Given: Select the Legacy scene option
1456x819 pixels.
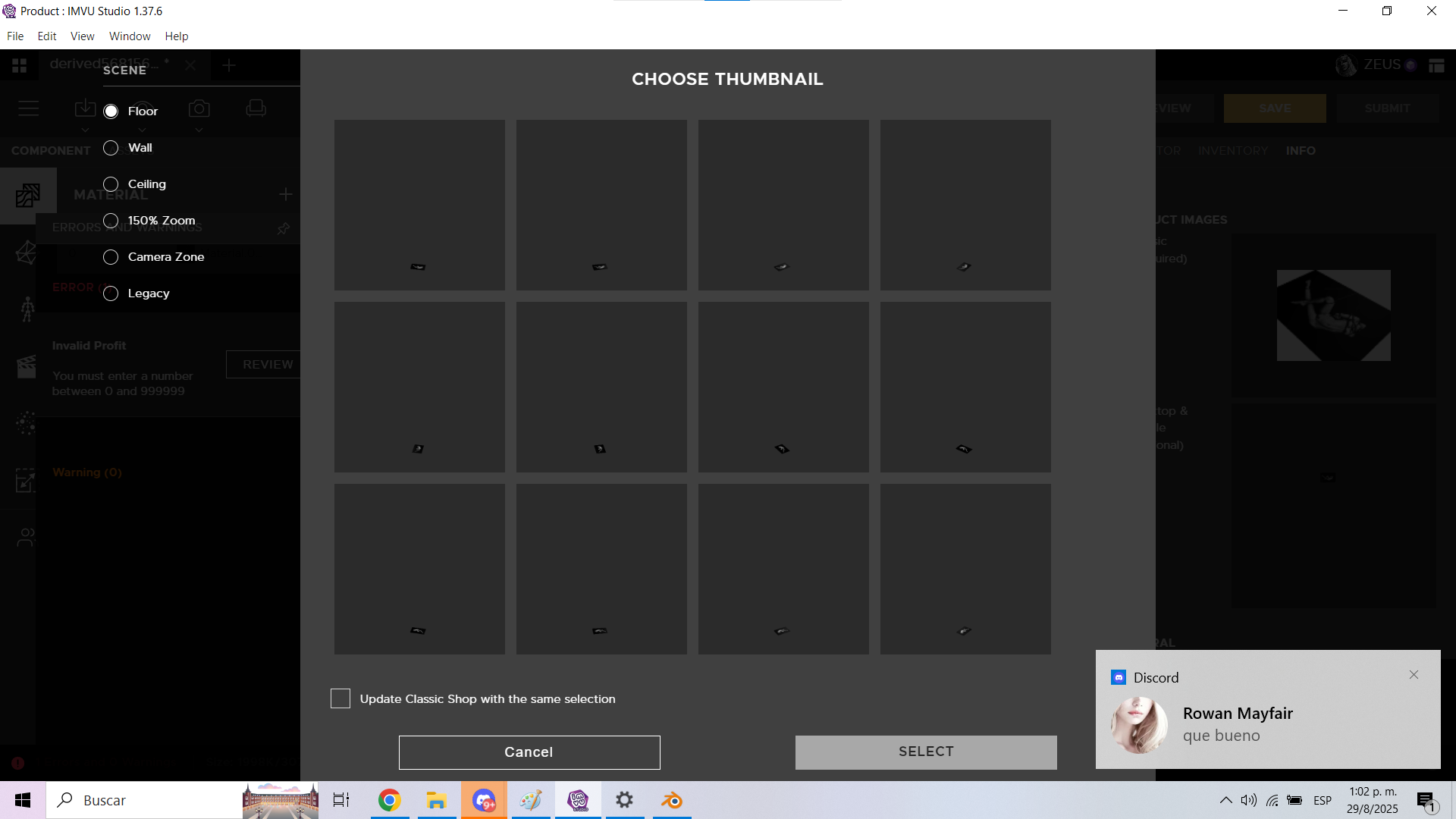Looking at the screenshot, I should click(111, 293).
